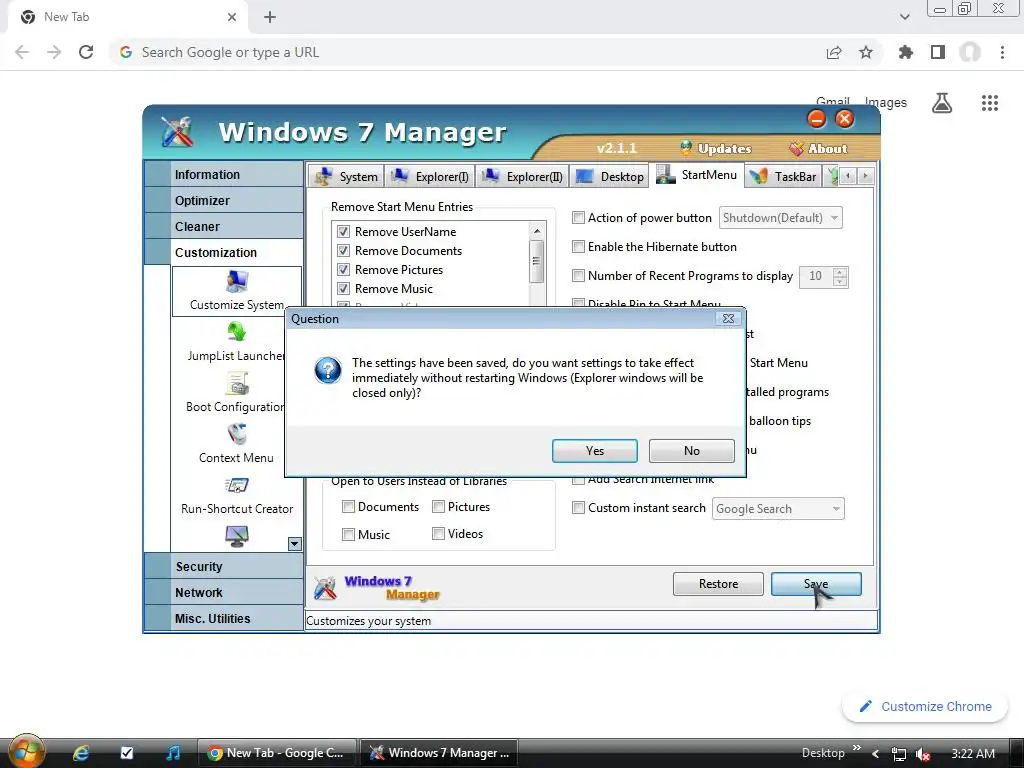1024x768 pixels.
Task: Open Google apps grid icon
Action: 990,103
